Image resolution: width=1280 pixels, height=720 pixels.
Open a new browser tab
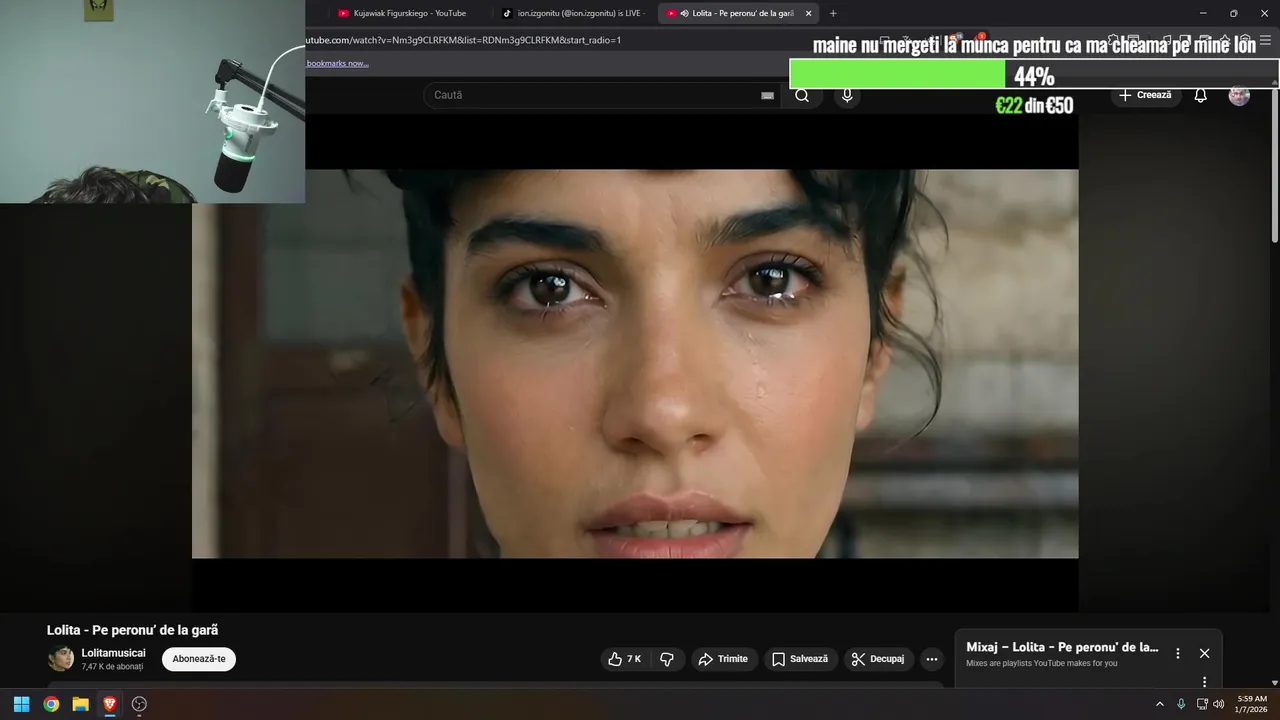833,13
